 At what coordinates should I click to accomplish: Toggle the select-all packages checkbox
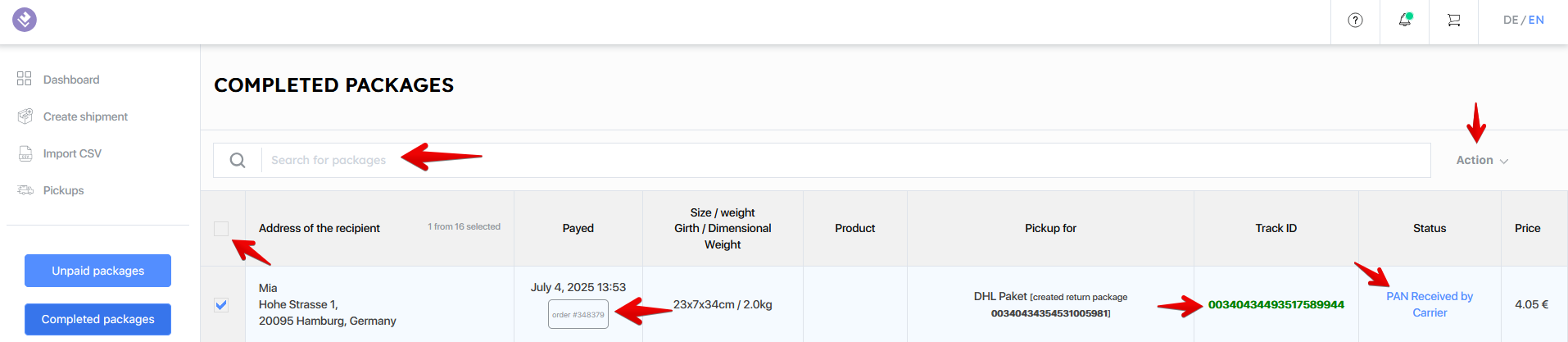[221, 229]
